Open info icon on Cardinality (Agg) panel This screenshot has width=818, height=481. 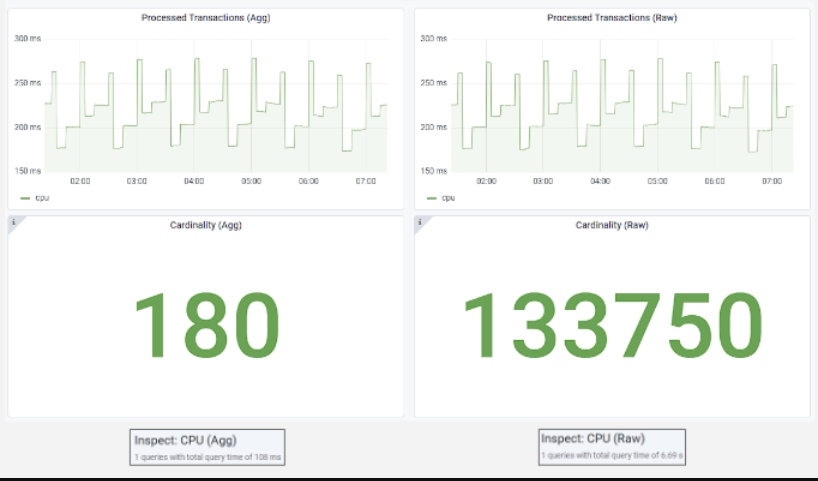click(14, 222)
